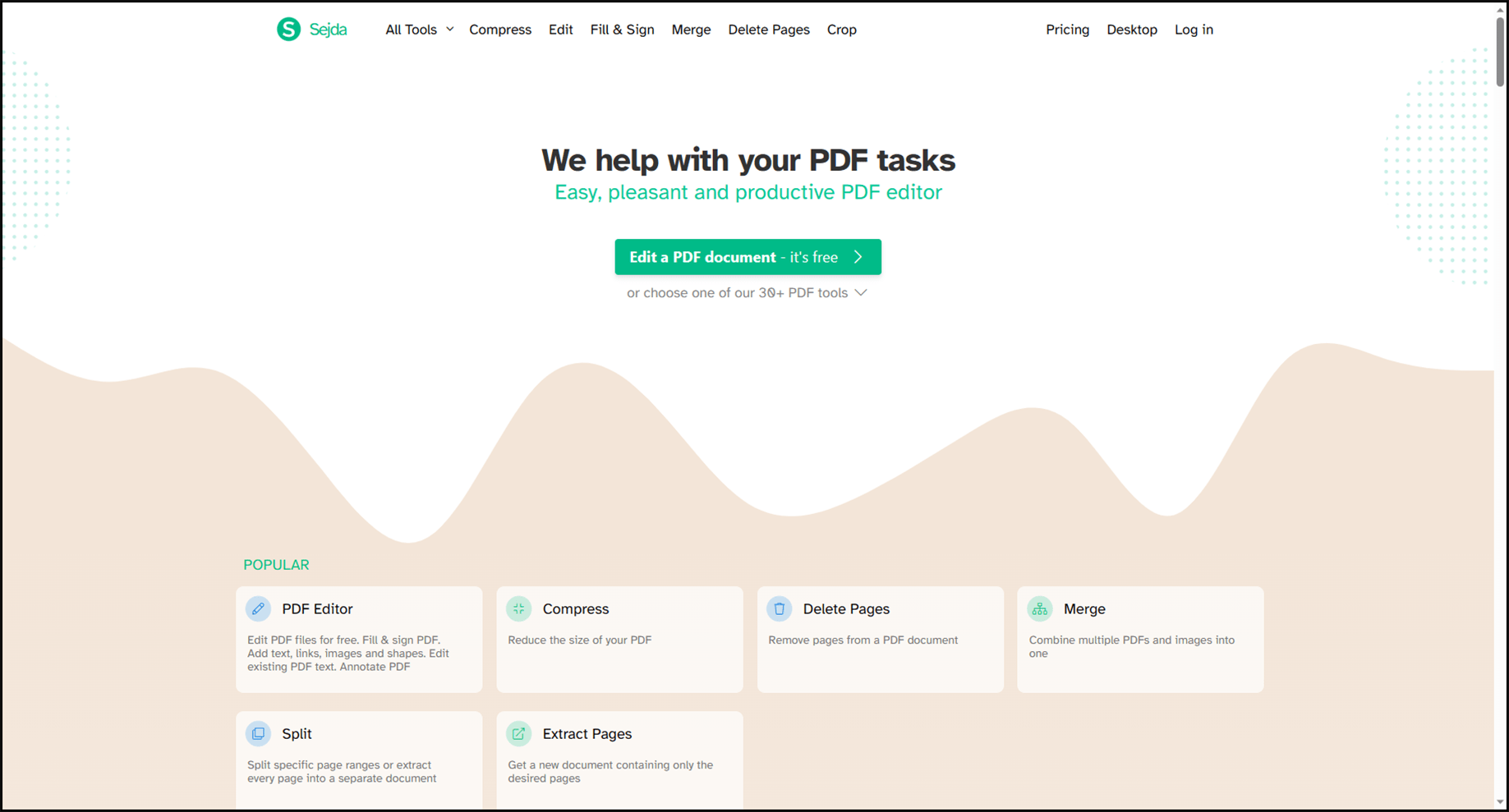Screen dimensions: 1509x812
Task: Click the Edit a PDF document button
Action: tap(748, 257)
